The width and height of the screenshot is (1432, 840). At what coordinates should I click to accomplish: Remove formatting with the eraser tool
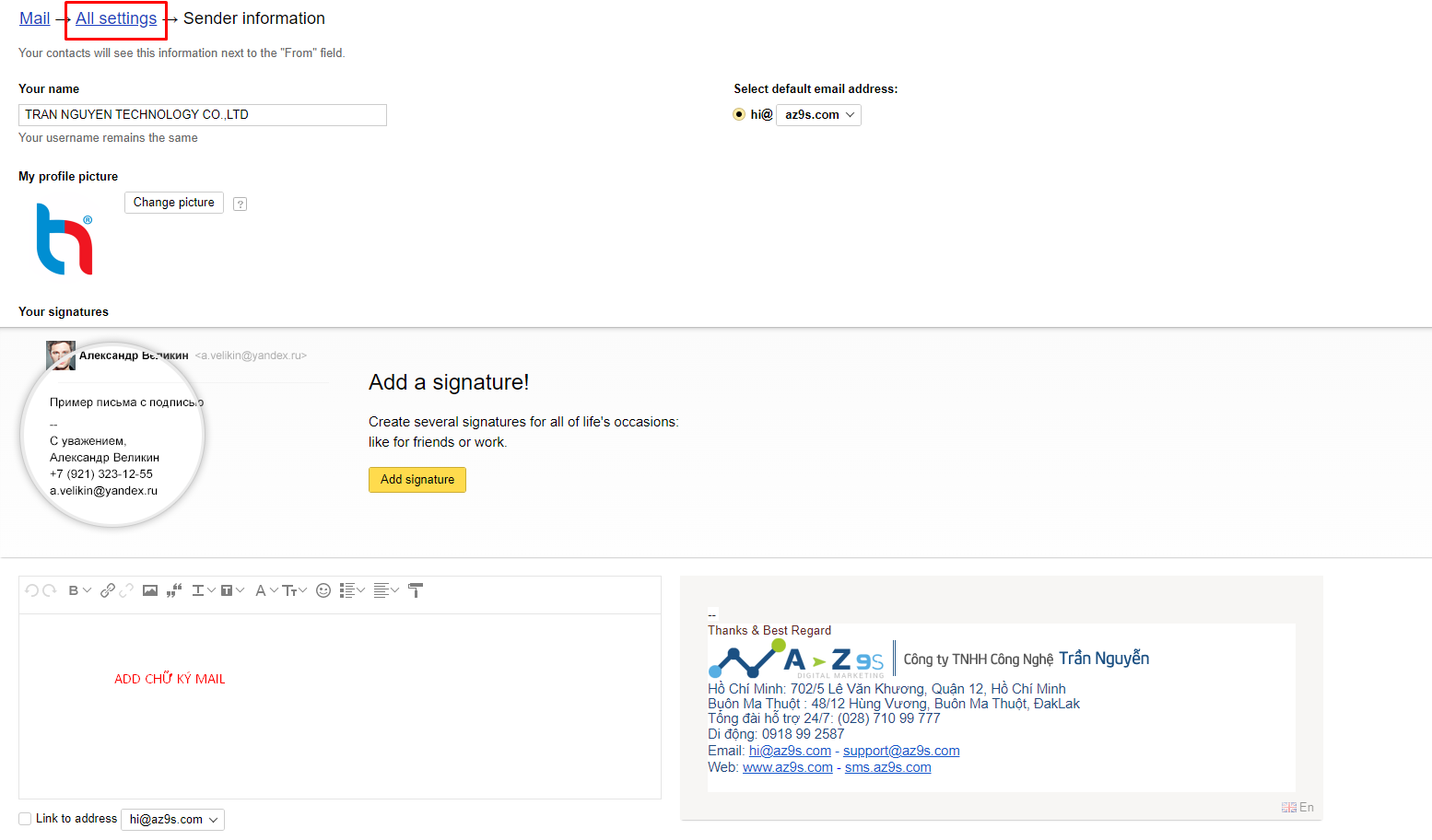[416, 590]
